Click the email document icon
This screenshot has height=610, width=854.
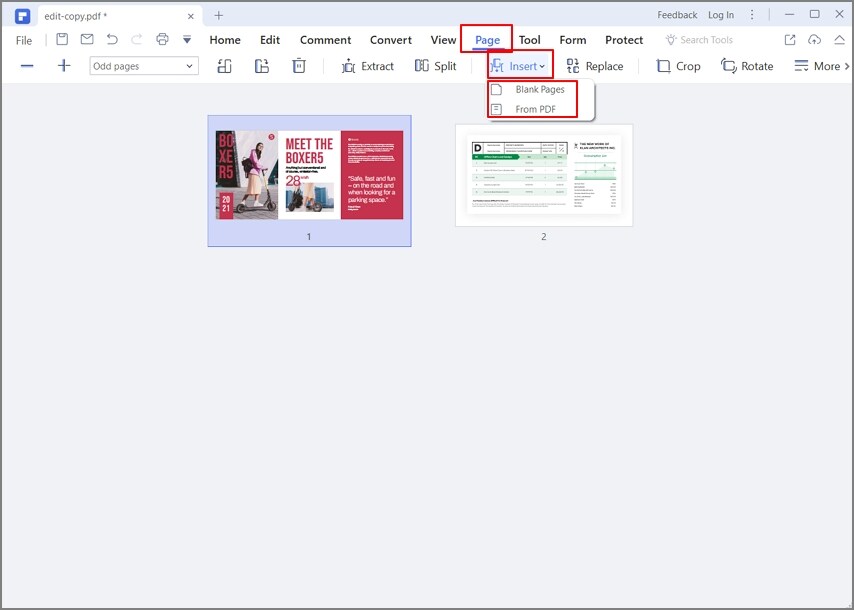click(86, 39)
